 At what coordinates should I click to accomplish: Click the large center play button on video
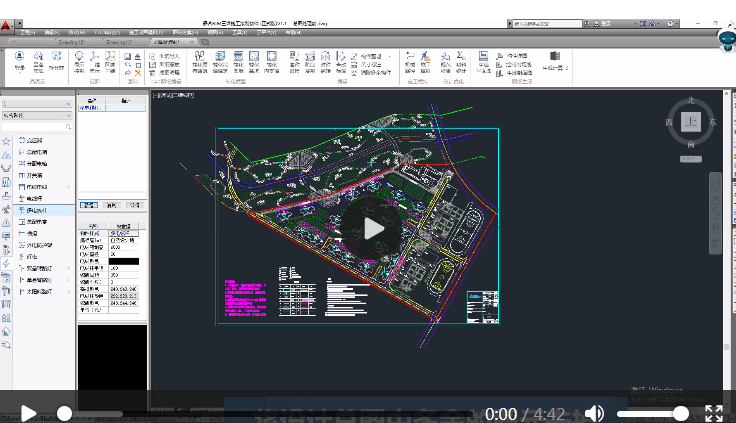pos(371,229)
